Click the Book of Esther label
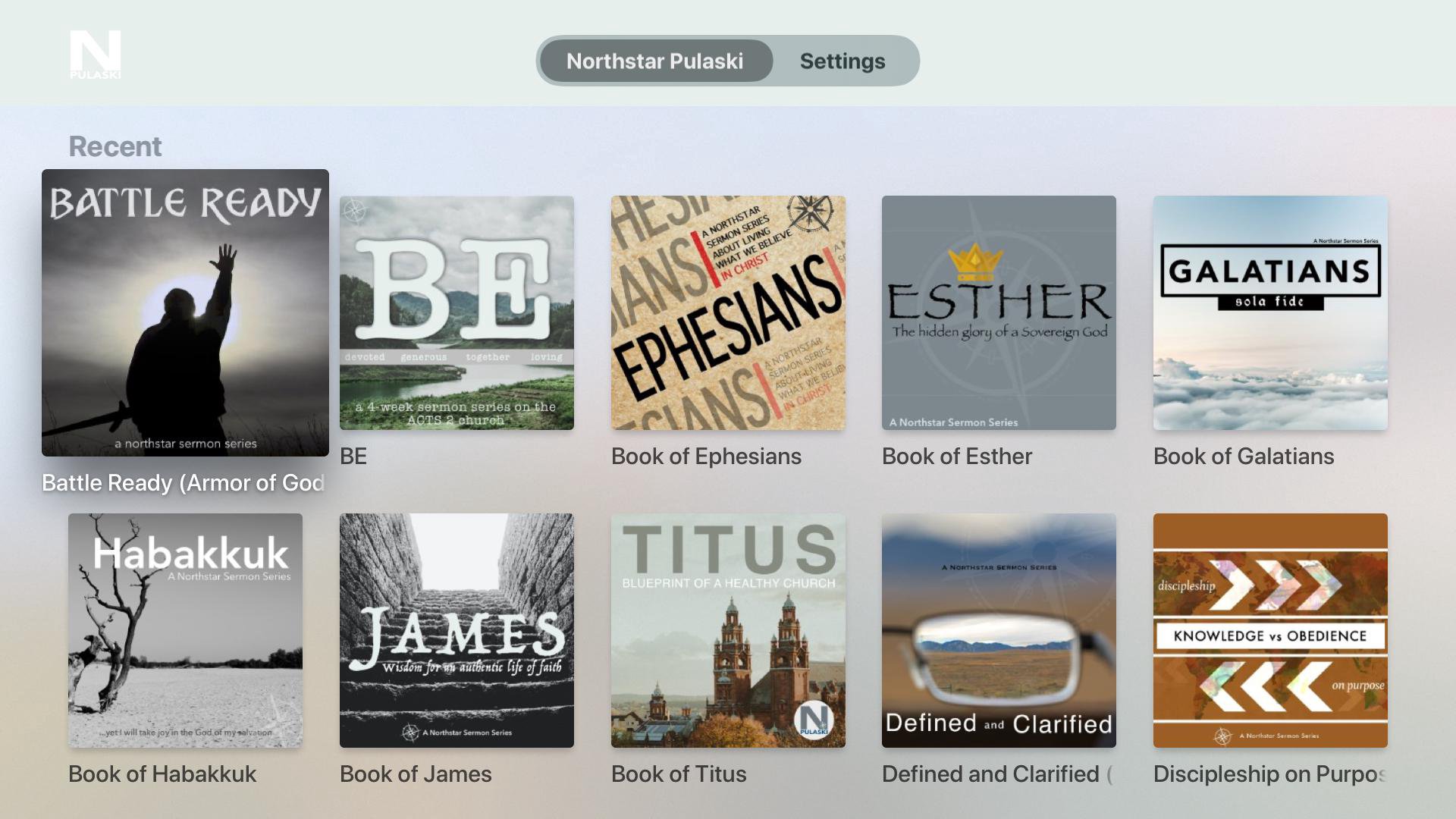 (957, 457)
